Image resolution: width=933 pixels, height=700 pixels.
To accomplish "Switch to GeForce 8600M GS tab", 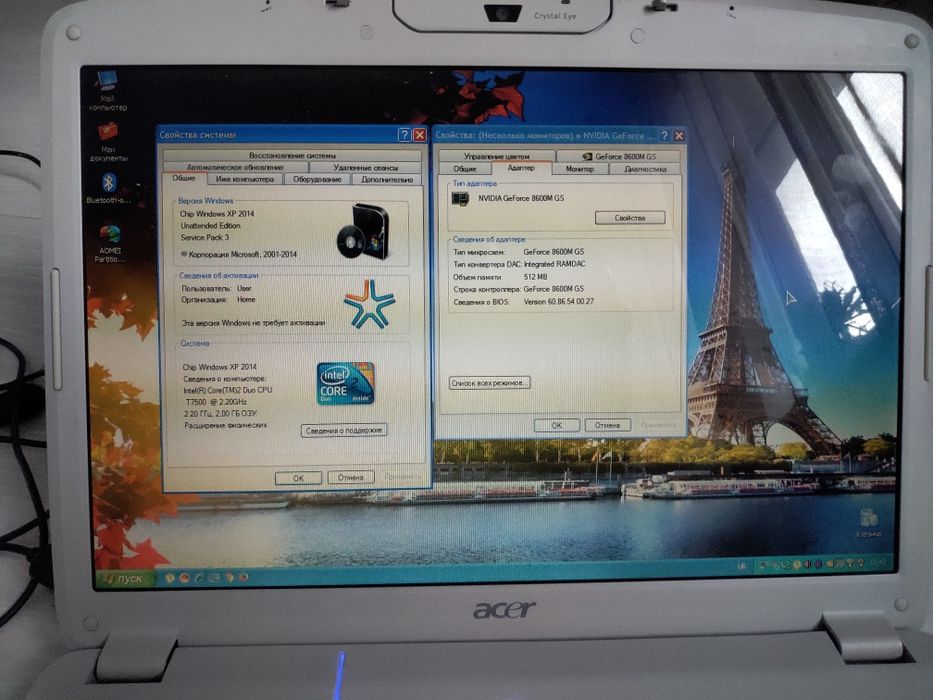I will [619, 156].
